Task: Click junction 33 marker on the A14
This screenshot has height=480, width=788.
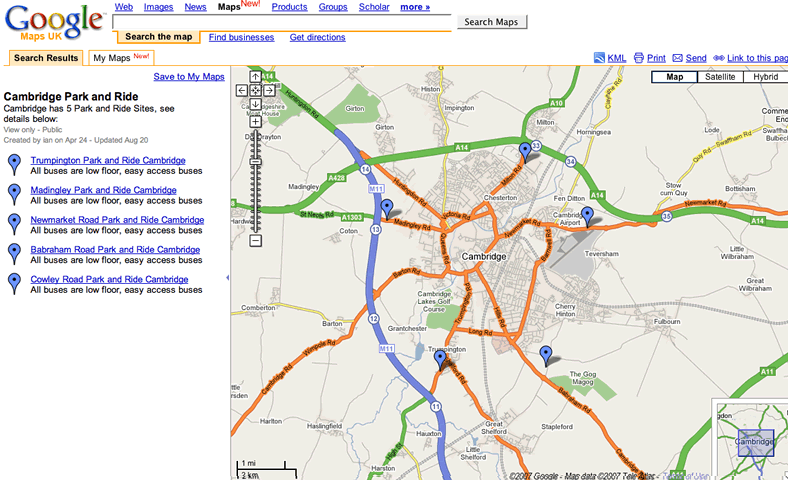Action: (536, 146)
